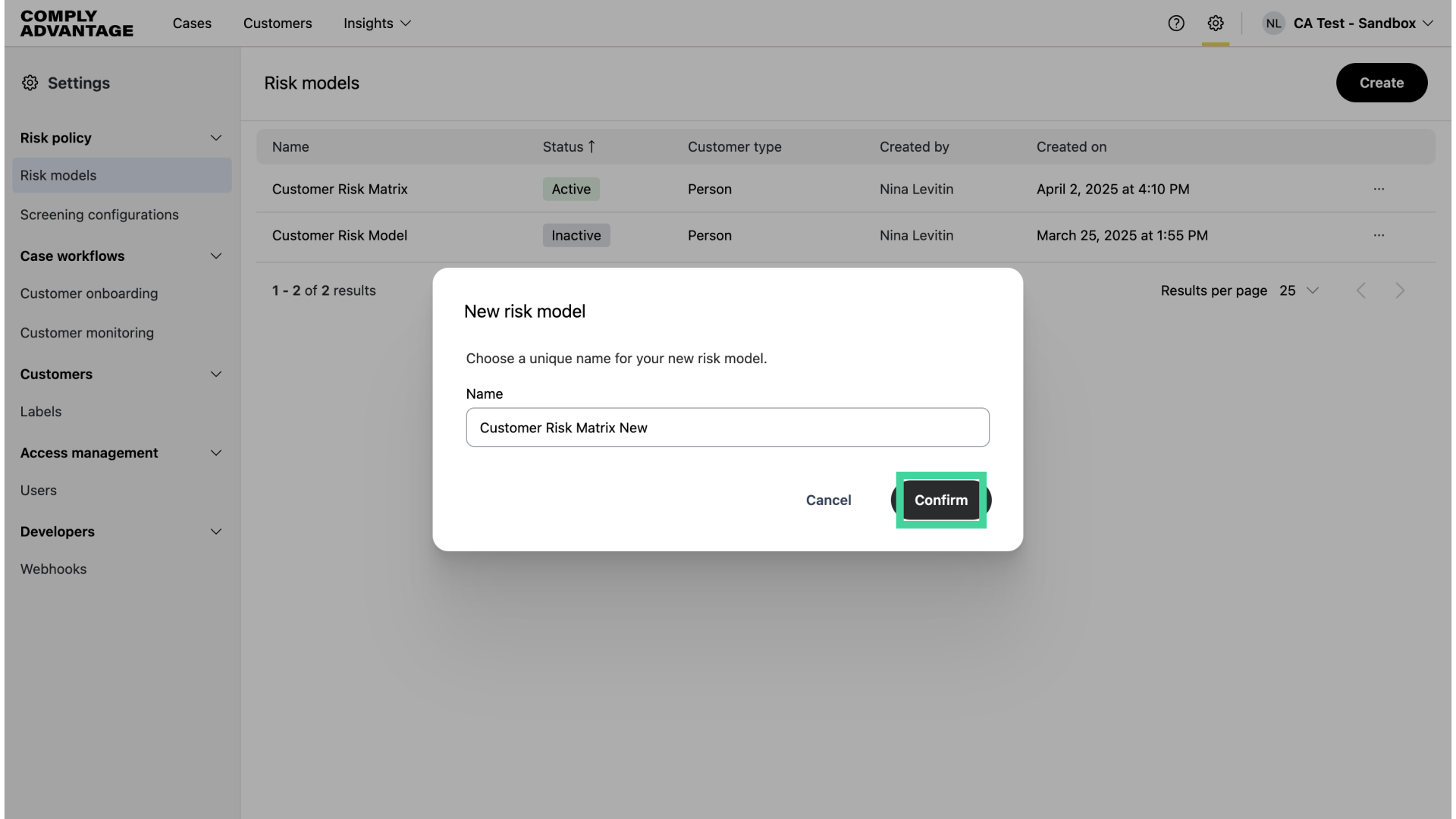The image size is (1456, 819).
Task: Confirm the new risk model creation
Action: click(x=940, y=500)
